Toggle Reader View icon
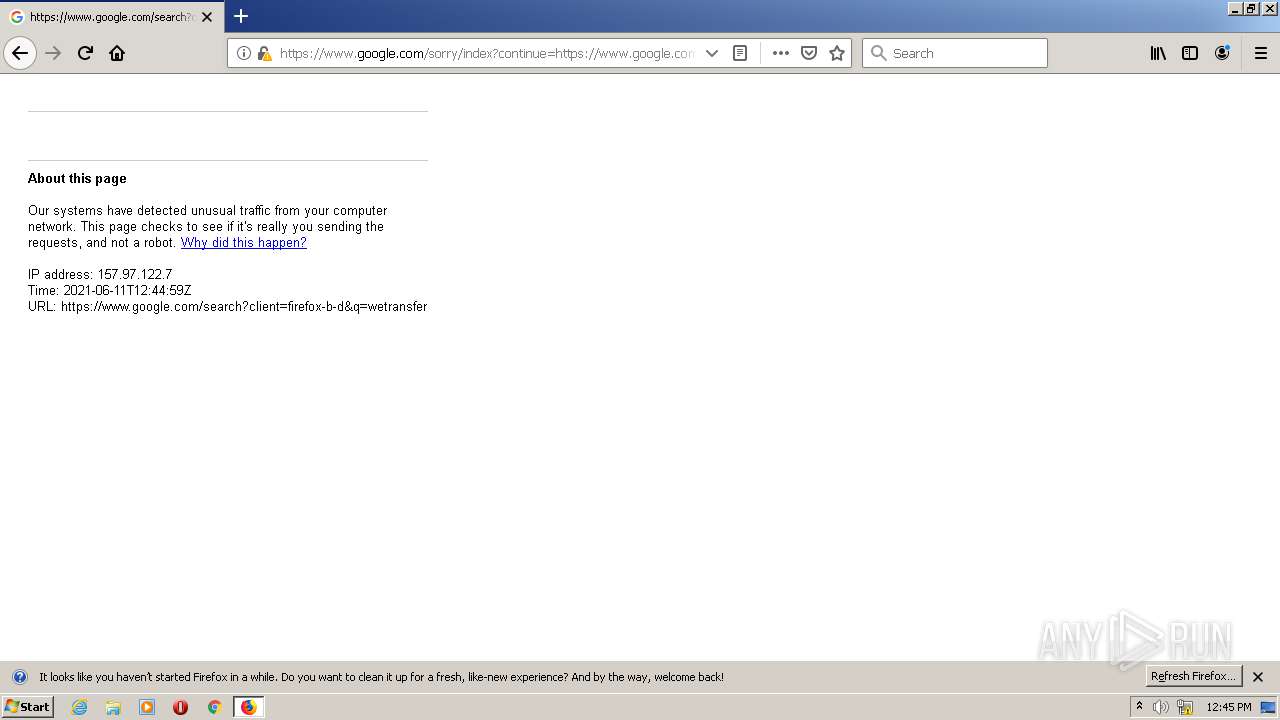Viewport: 1280px width, 720px height. [x=740, y=53]
